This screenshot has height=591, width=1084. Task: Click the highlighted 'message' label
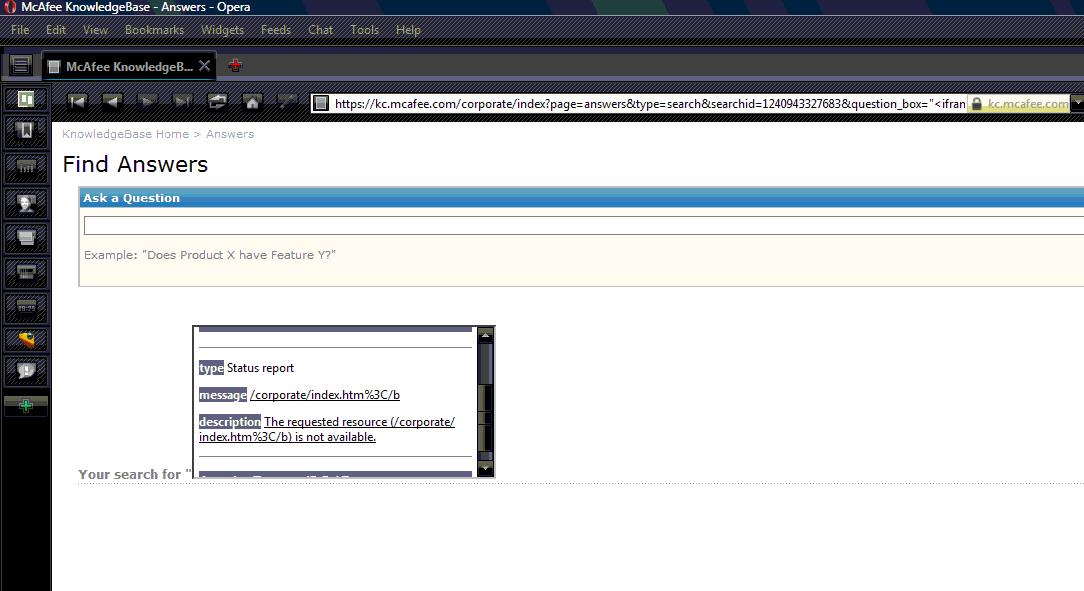(223, 395)
